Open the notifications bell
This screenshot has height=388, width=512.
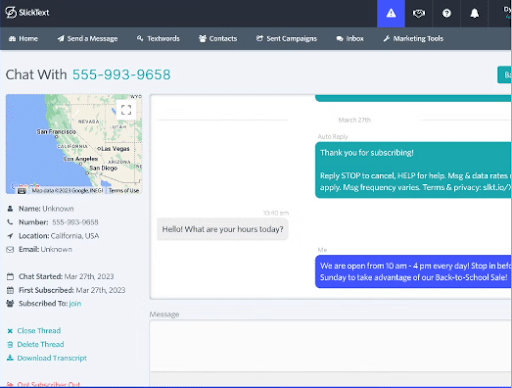pyautogui.click(x=474, y=13)
